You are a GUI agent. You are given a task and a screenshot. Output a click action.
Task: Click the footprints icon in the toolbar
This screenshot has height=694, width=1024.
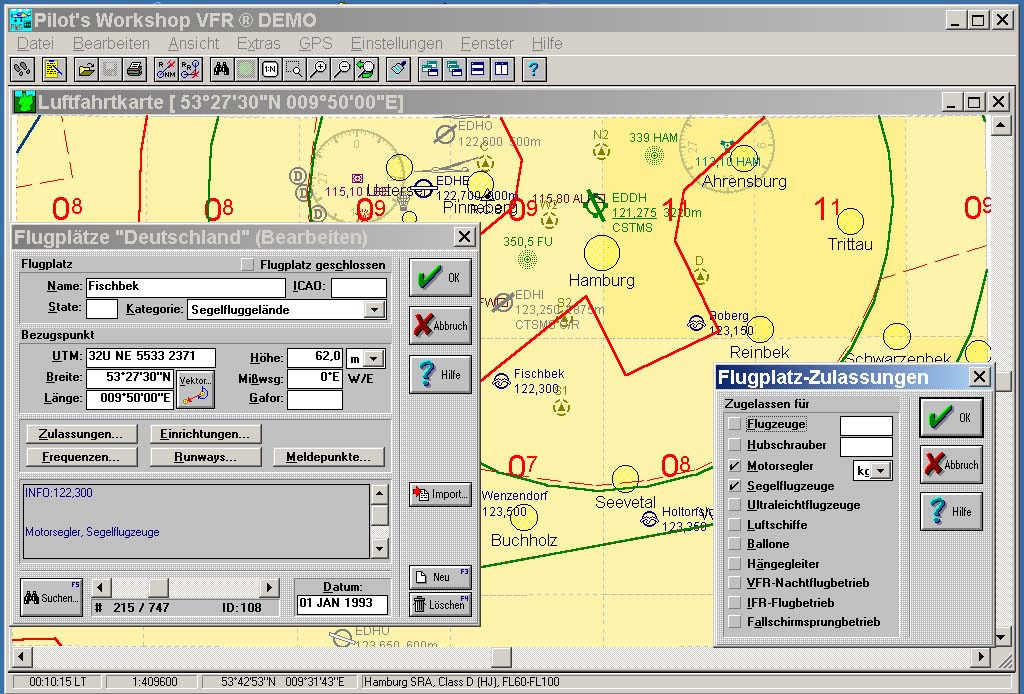[x=22, y=69]
